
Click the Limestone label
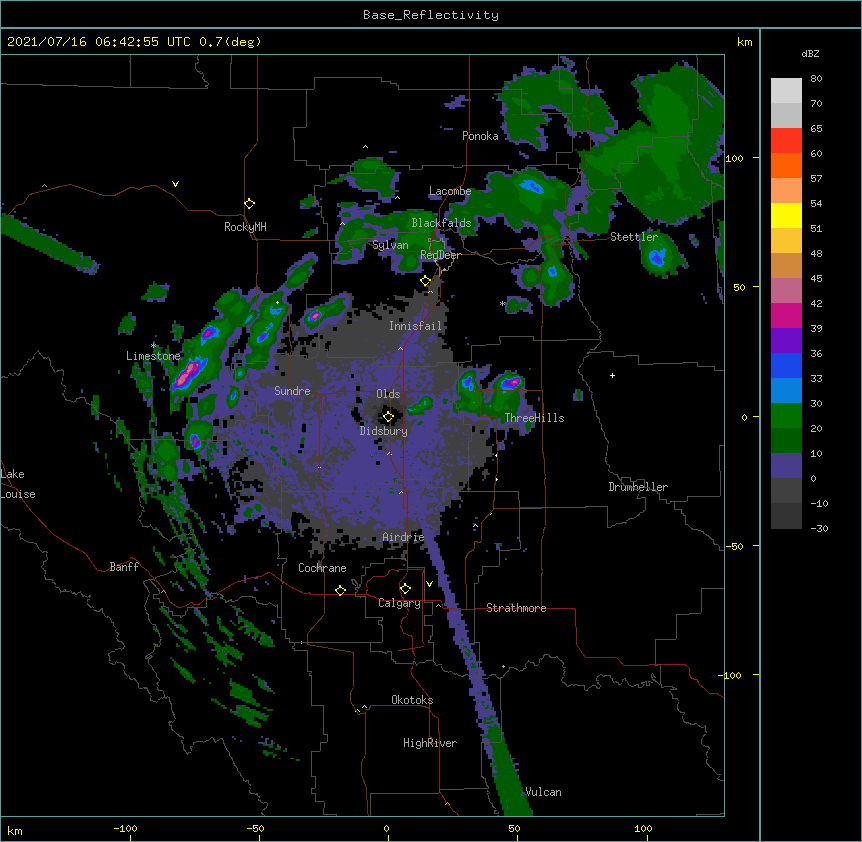pyautogui.click(x=153, y=356)
